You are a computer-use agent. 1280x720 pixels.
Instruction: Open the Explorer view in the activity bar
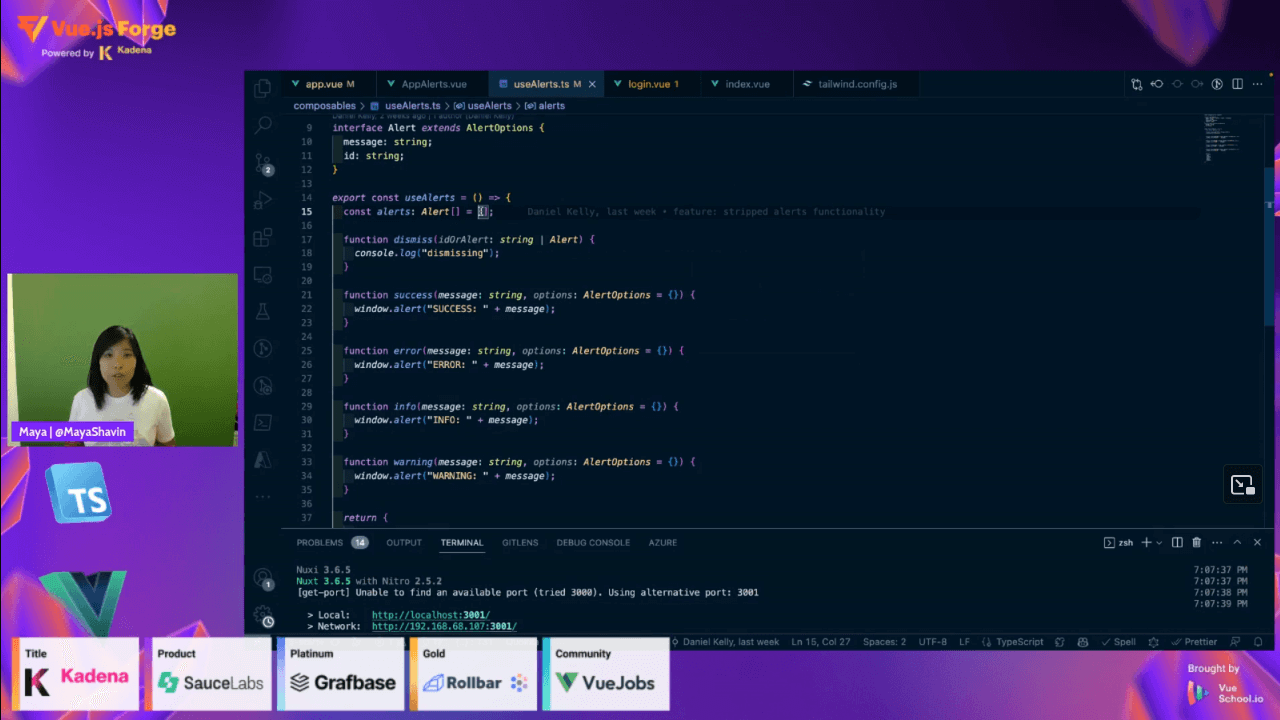tap(263, 88)
